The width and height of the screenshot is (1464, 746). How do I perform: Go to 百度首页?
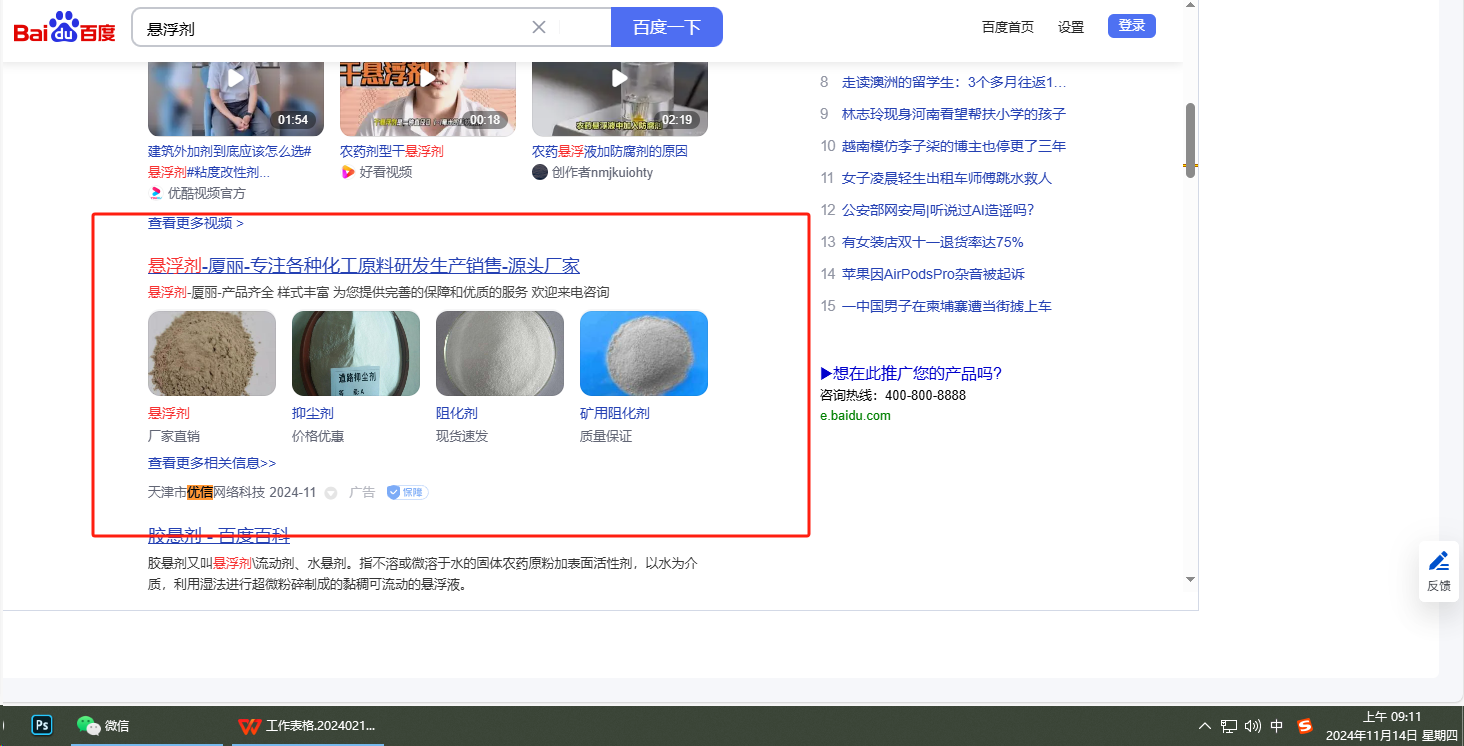tap(1008, 27)
